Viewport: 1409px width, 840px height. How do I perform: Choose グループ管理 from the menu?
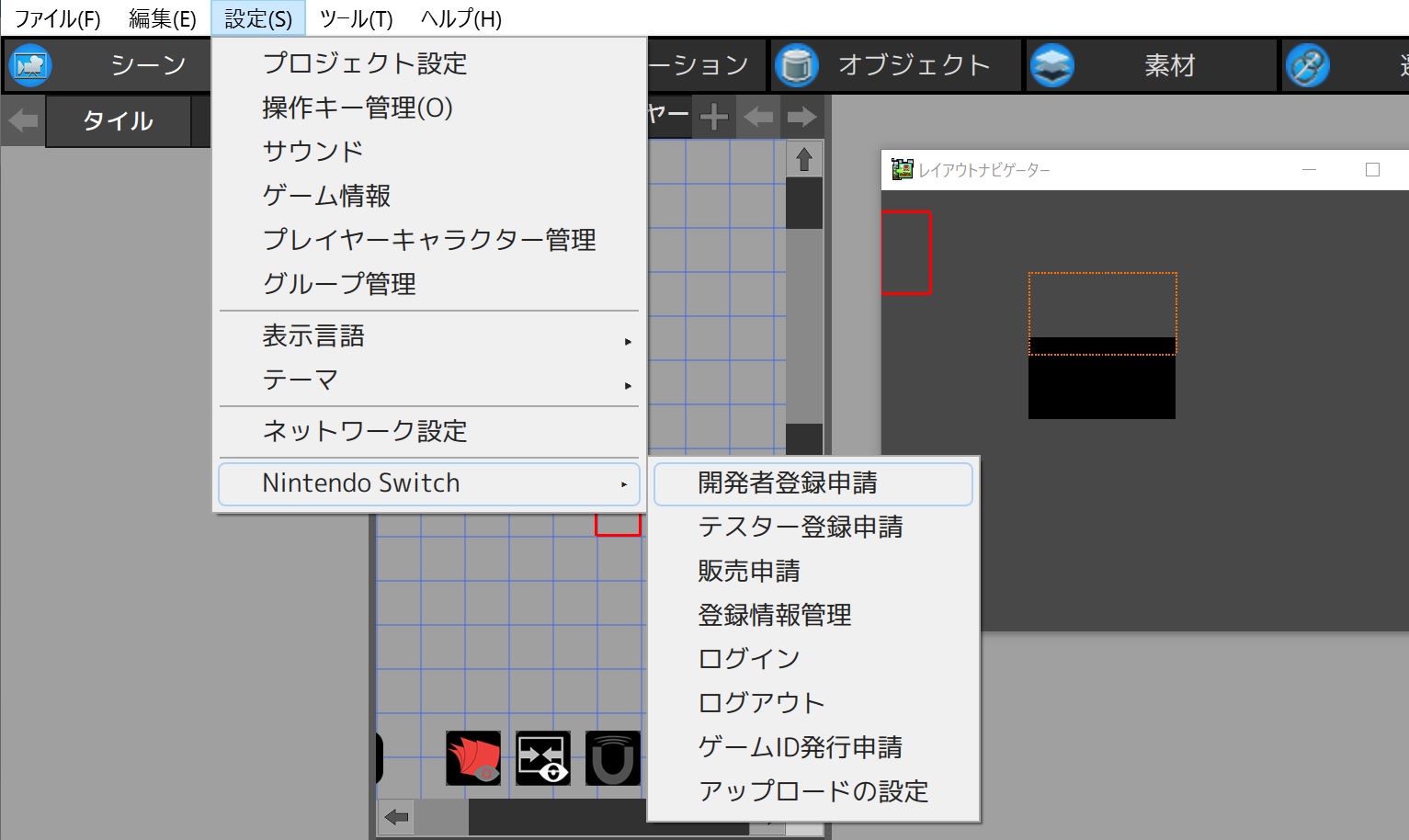click(429, 284)
